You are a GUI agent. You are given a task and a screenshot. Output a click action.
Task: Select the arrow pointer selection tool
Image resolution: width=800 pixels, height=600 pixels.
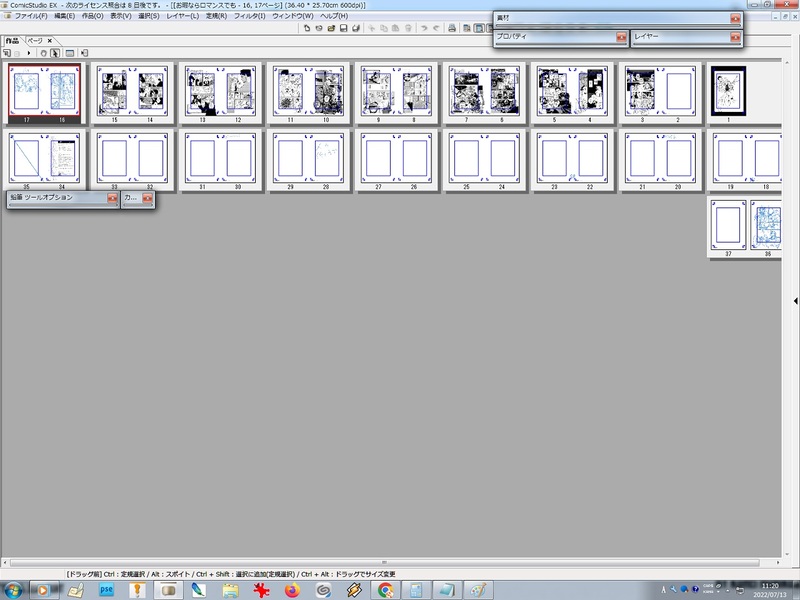coord(55,53)
